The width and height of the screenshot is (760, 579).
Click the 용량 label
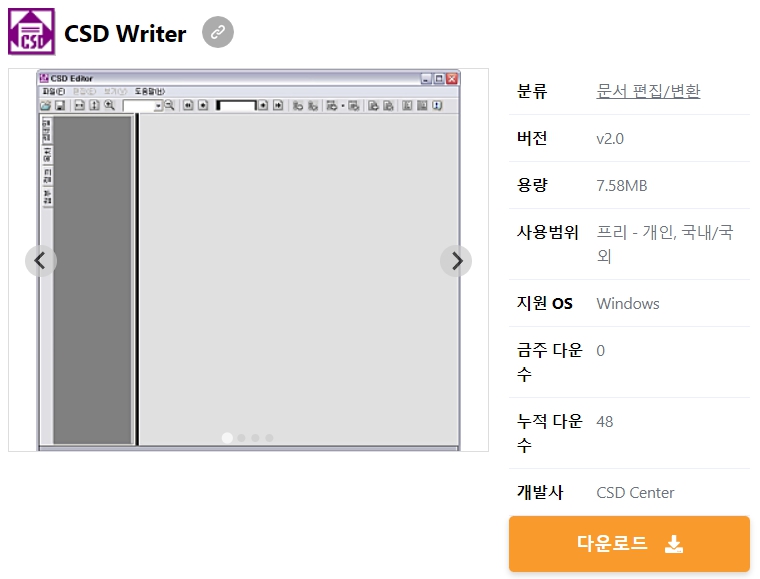click(532, 186)
